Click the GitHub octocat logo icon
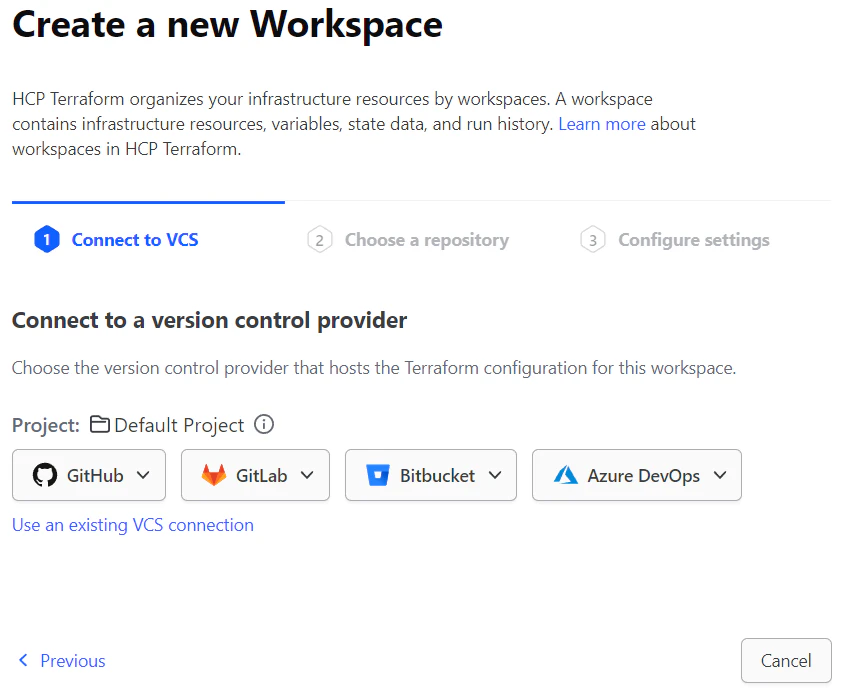848x696 pixels. [45, 475]
